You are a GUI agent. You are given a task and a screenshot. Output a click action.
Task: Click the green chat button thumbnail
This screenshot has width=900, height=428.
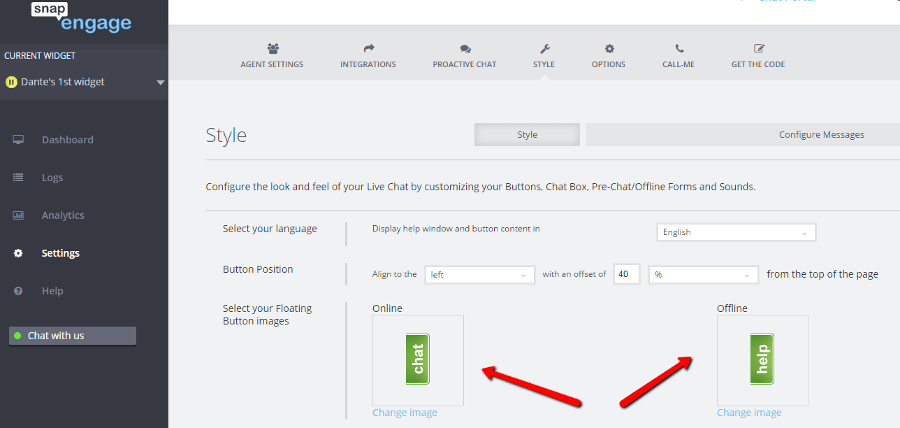418,359
